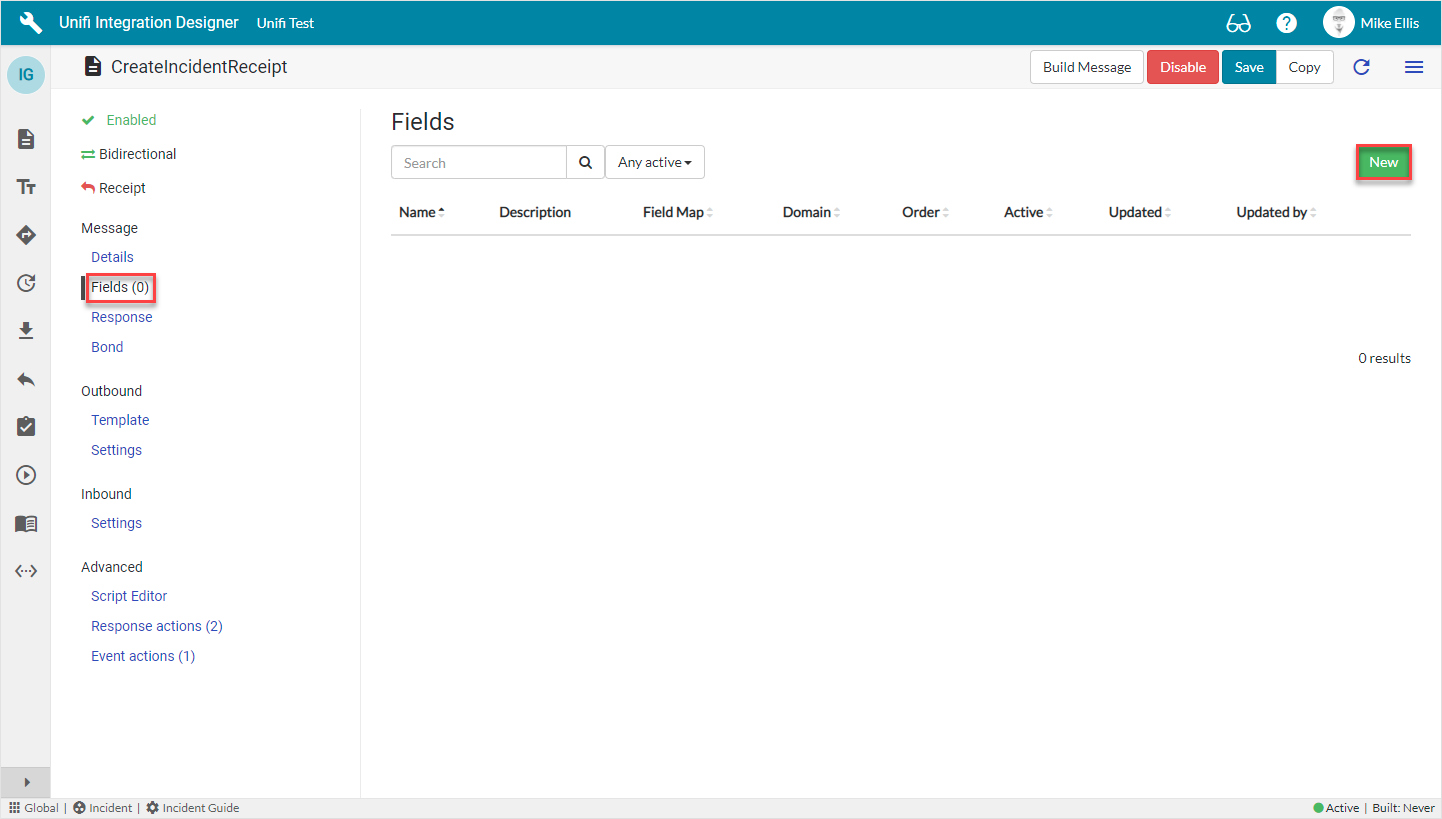Open the book documentation icon in sidebar
1442x819 pixels.
coord(25,523)
